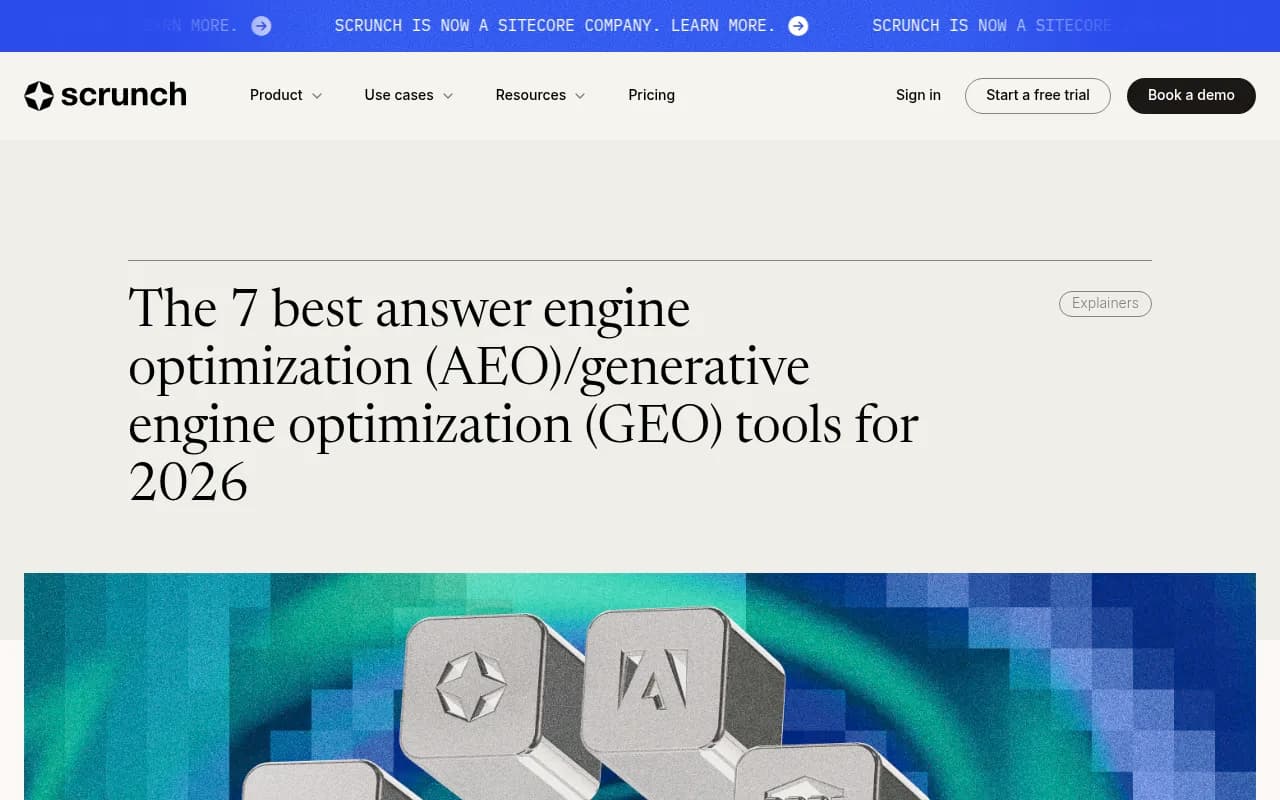Click the Scrunch logo in the header
This screenshot has height=800, width=1280.
[x=105, y=95]
